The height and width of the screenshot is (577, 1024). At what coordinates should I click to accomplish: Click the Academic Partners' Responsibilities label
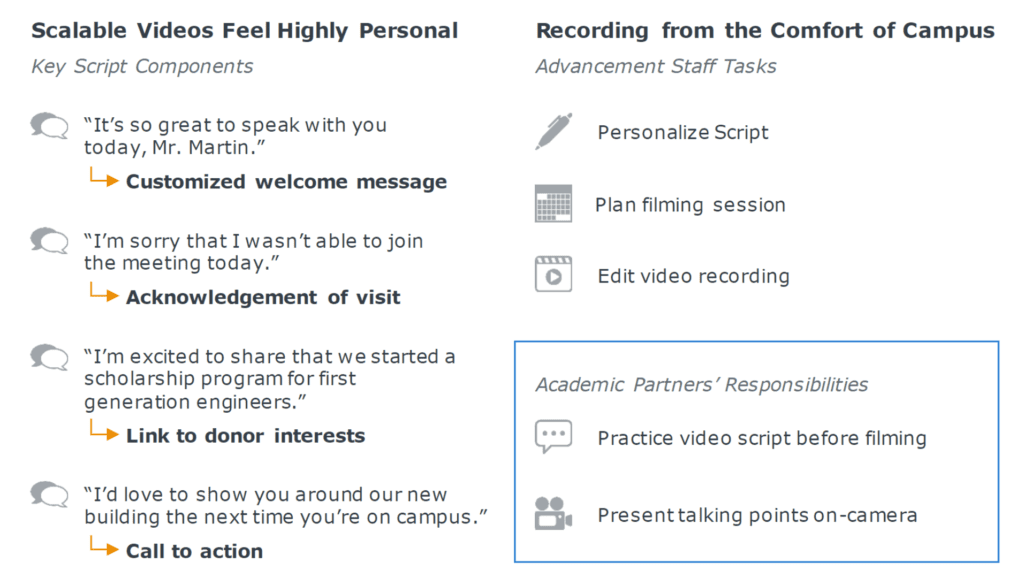(702, 384)
